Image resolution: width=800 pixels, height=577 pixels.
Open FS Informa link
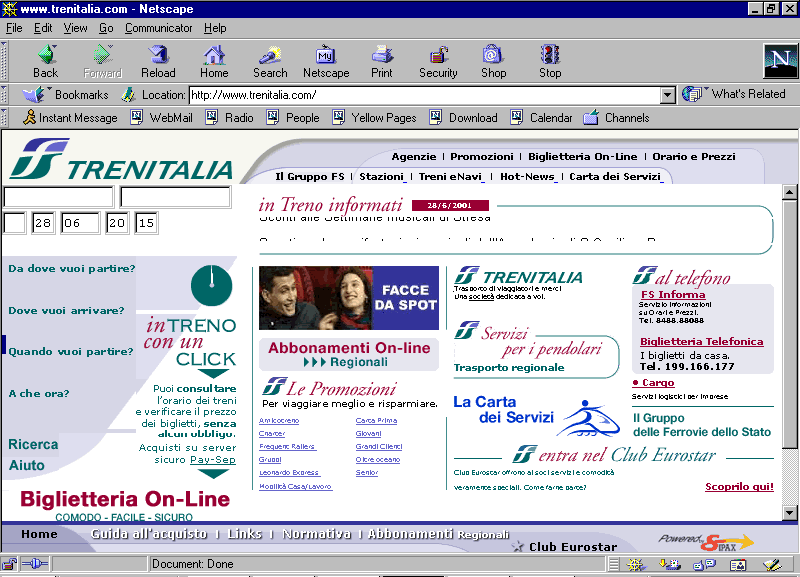[x=673, y=294]
